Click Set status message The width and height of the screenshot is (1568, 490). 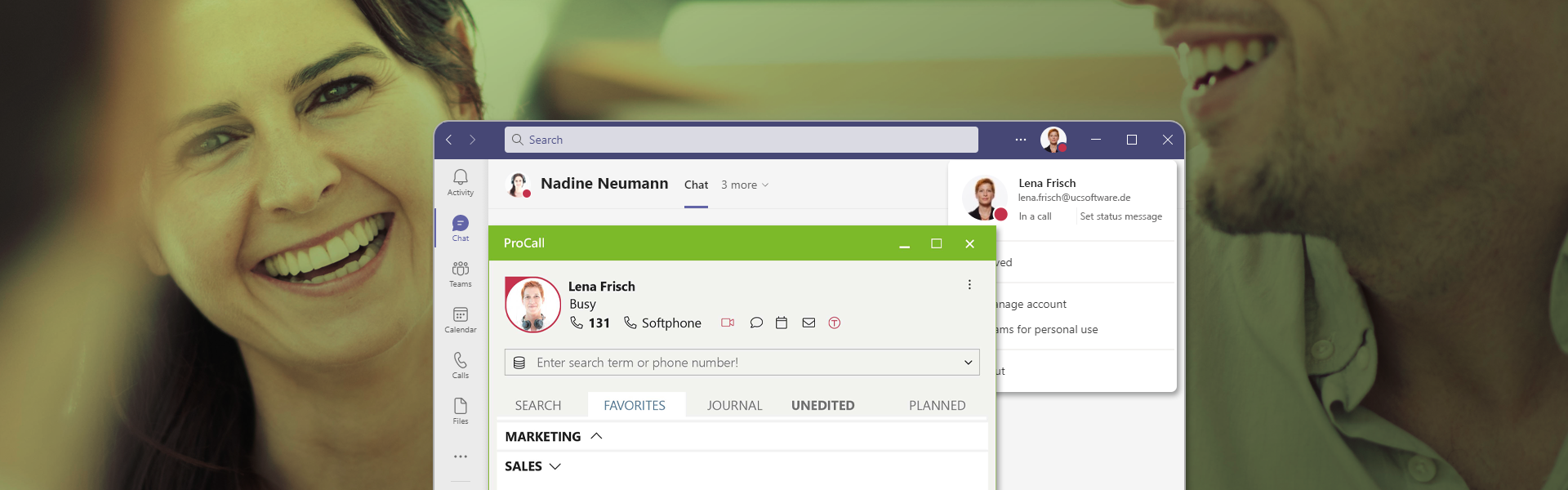tap(1120, 216)
